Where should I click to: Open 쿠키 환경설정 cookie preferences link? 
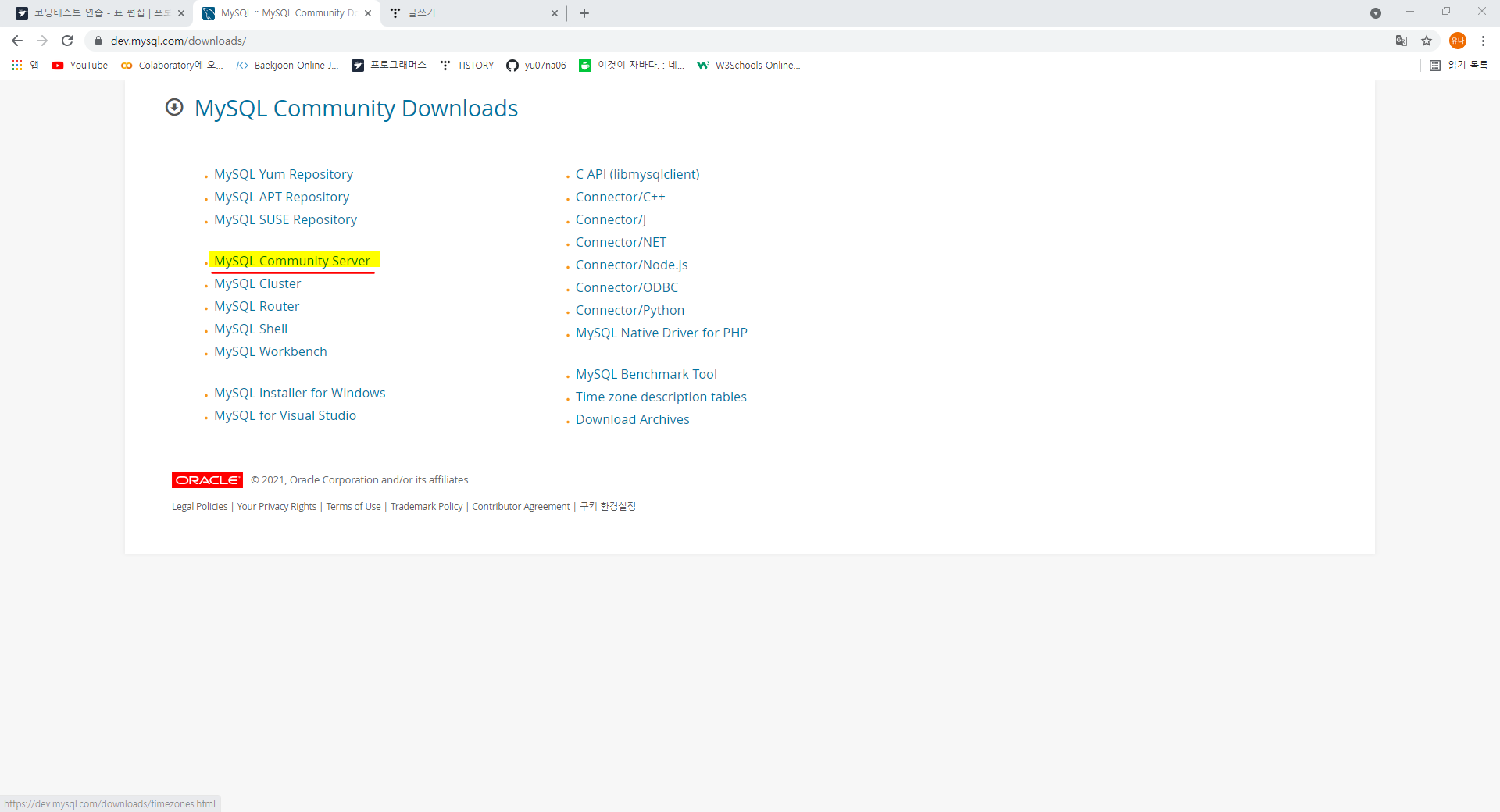click(608, 507)
